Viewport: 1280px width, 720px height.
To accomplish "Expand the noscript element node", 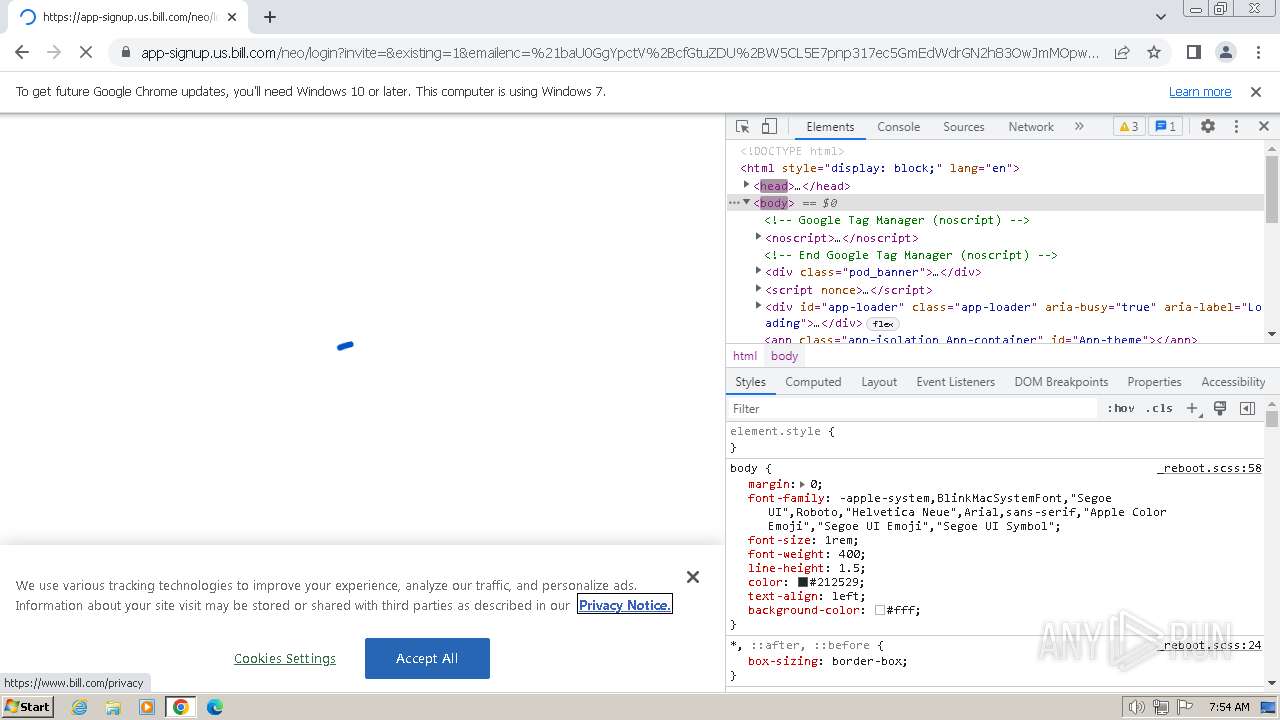I will coord(758,237).
